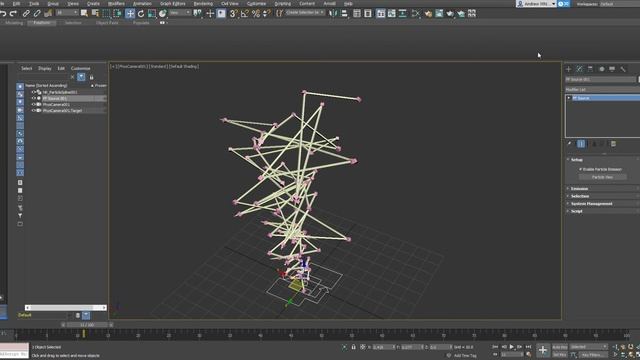The image size is (640, 360).
Task: Switch to the Motion command panel tab
Action: click(601, 69)
